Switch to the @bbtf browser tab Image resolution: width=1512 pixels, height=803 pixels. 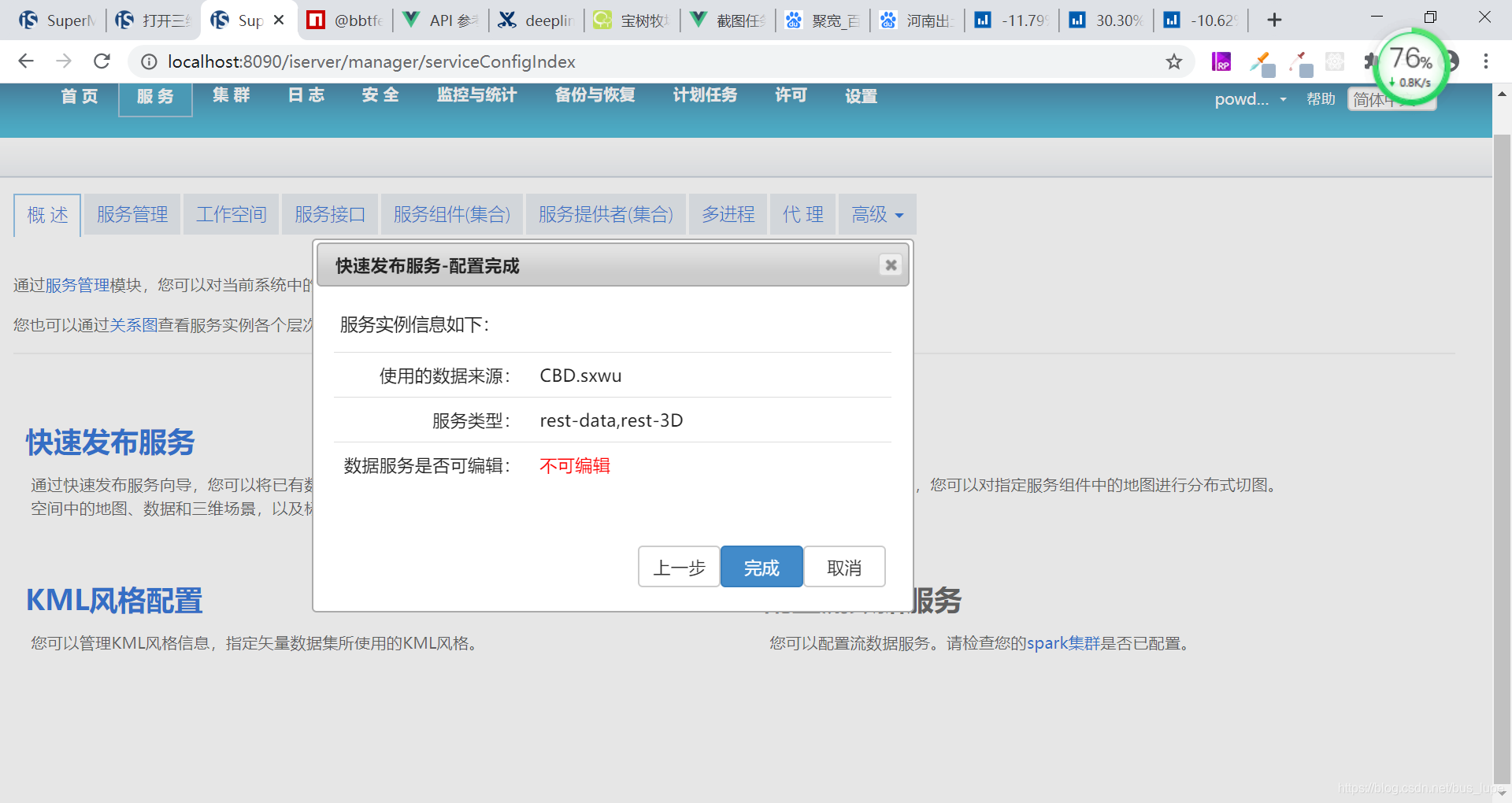(x=345, y=20)
